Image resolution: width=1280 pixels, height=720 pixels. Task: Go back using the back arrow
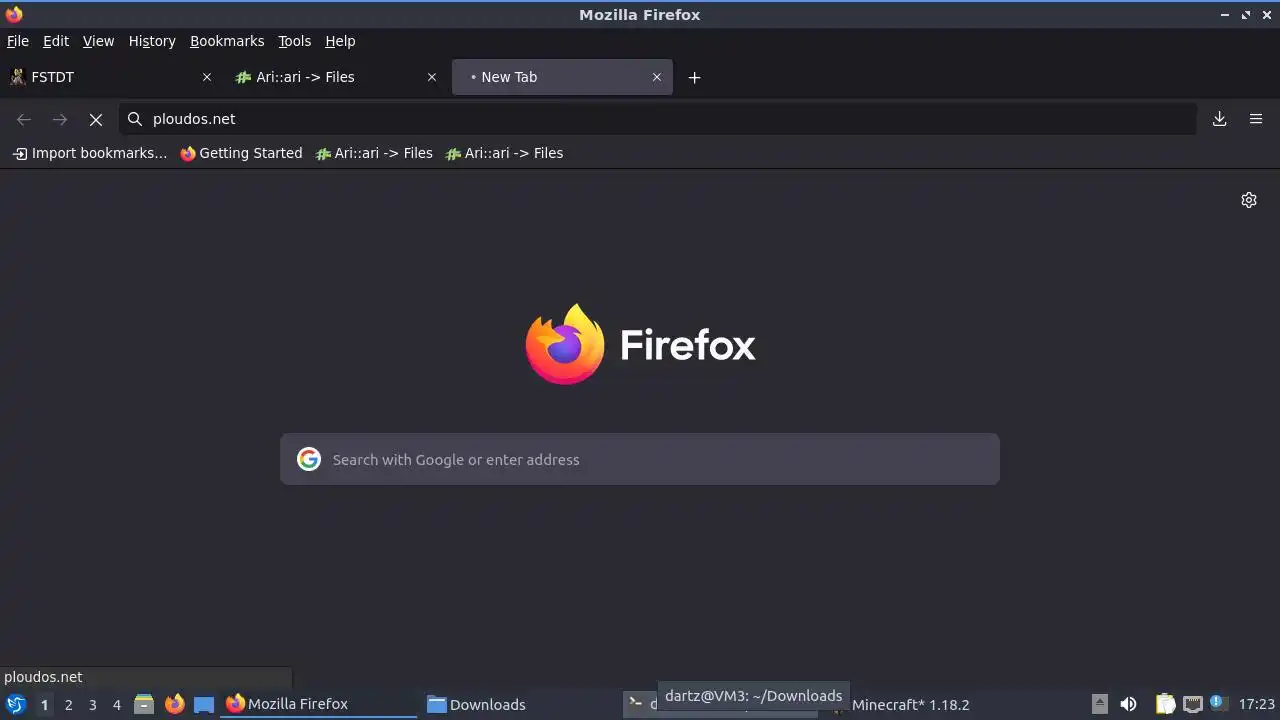[x=24, y=119]
